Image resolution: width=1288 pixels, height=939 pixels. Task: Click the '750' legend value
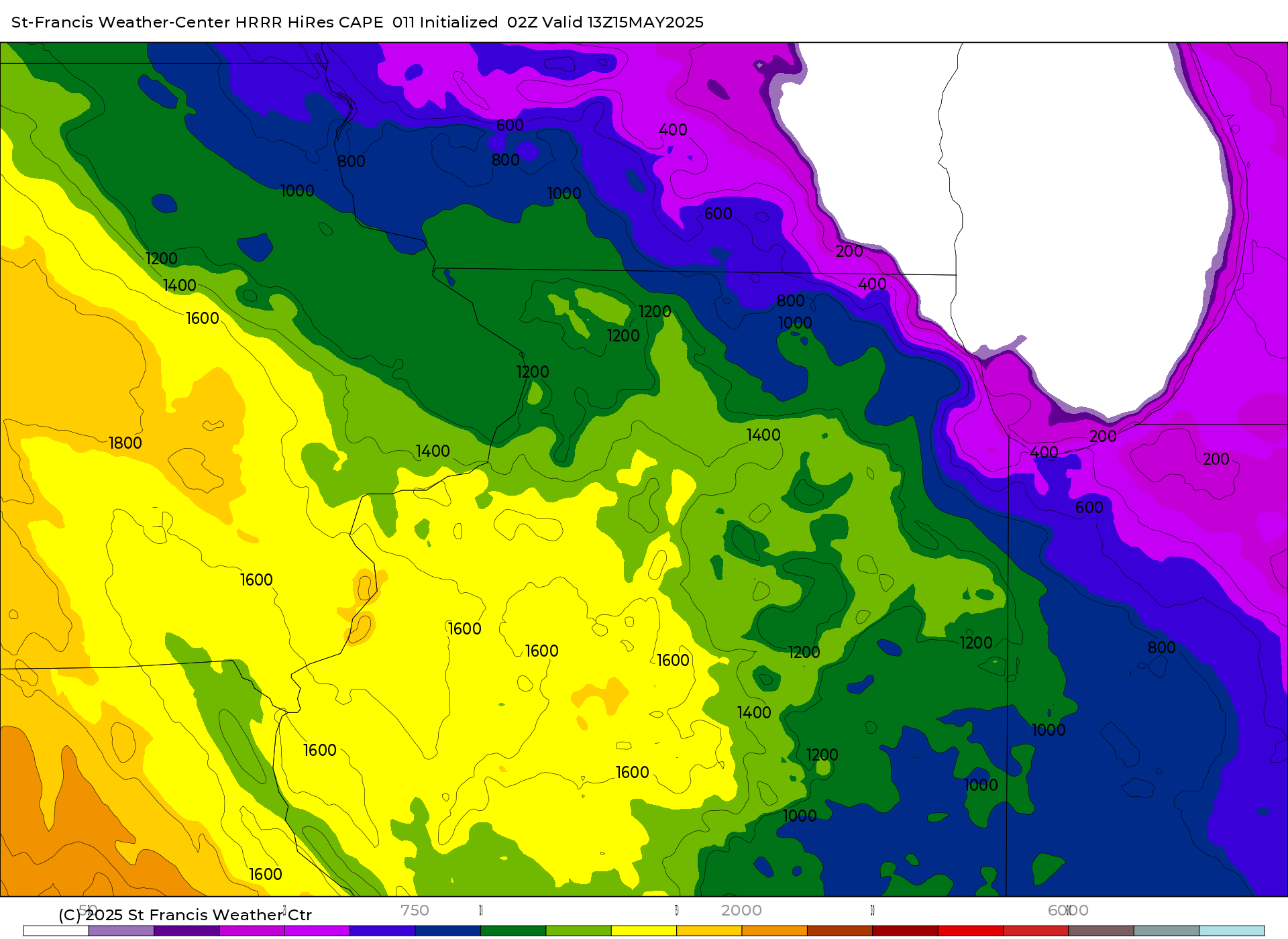click(x=415, y=911)
